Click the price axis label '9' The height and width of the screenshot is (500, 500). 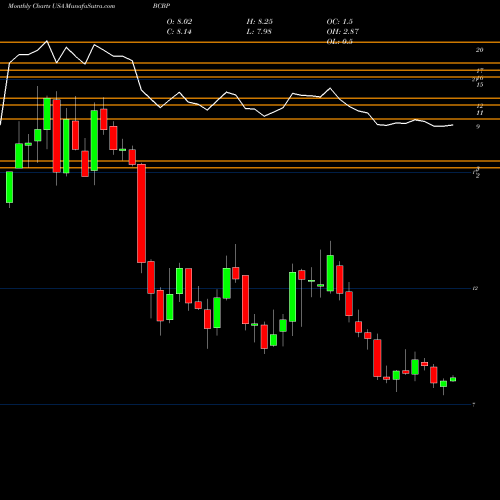(x=478, y=127)
